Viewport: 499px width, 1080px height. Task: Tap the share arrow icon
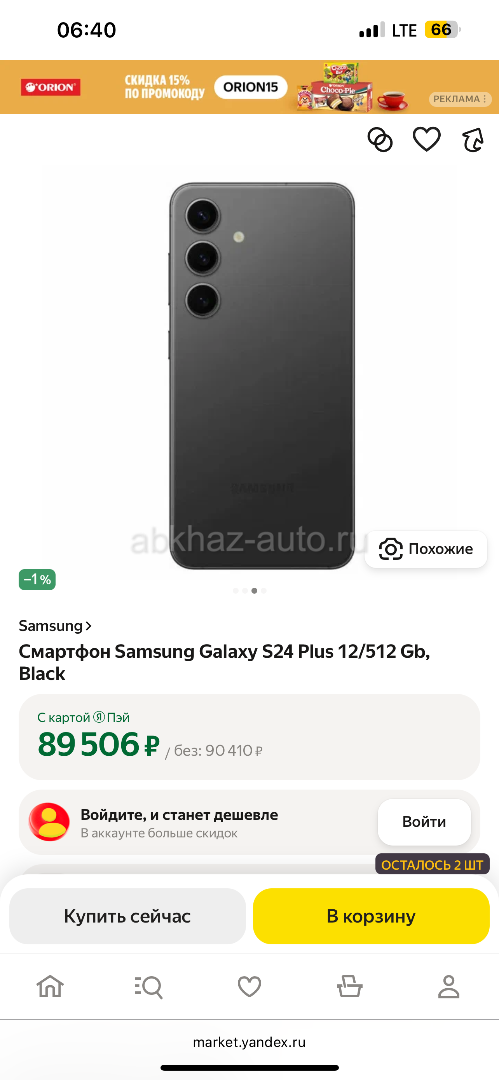[x=473, y=141]
